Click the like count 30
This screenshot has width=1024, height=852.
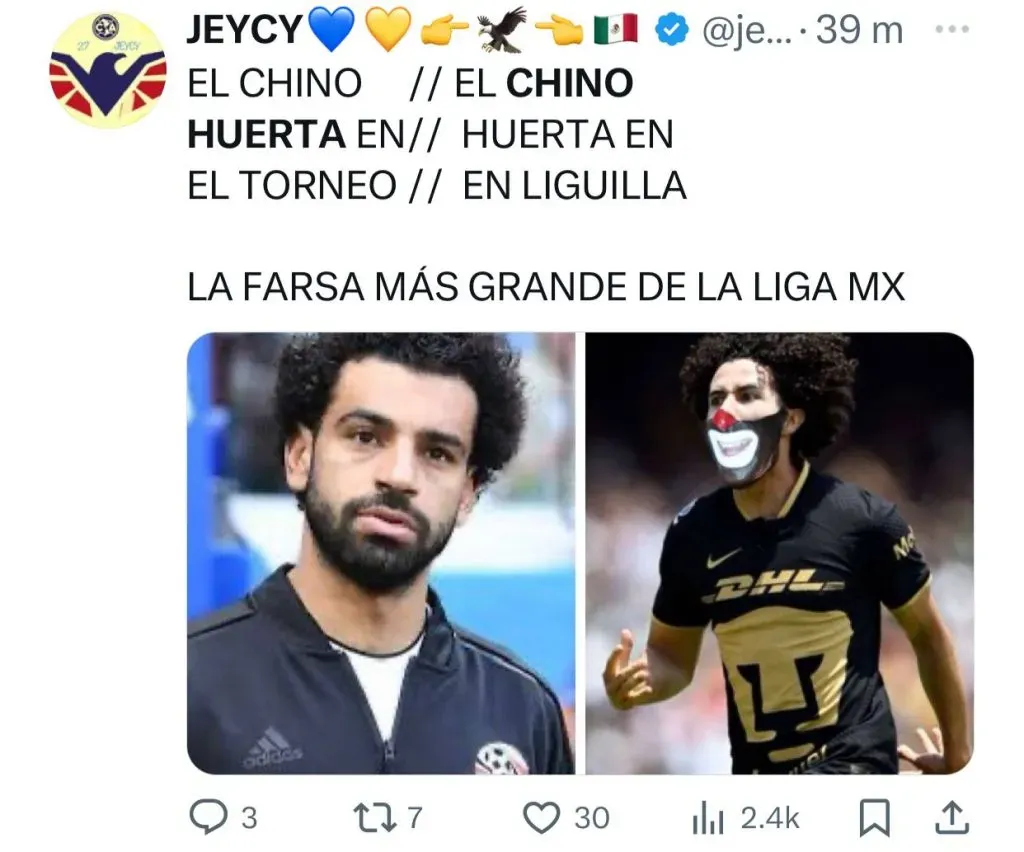pyautogui.click(x=592, y=818)
